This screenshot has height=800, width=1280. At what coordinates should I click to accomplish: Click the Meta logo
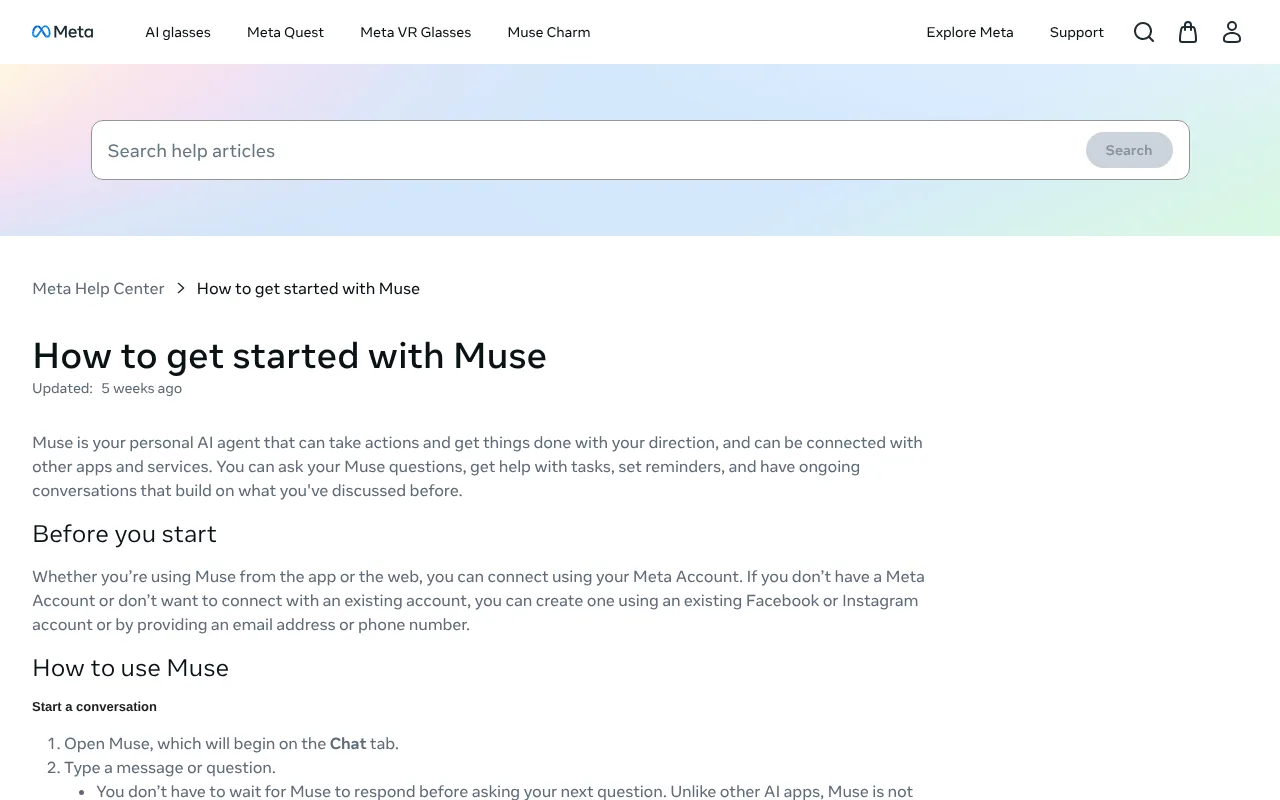point(63,32)
